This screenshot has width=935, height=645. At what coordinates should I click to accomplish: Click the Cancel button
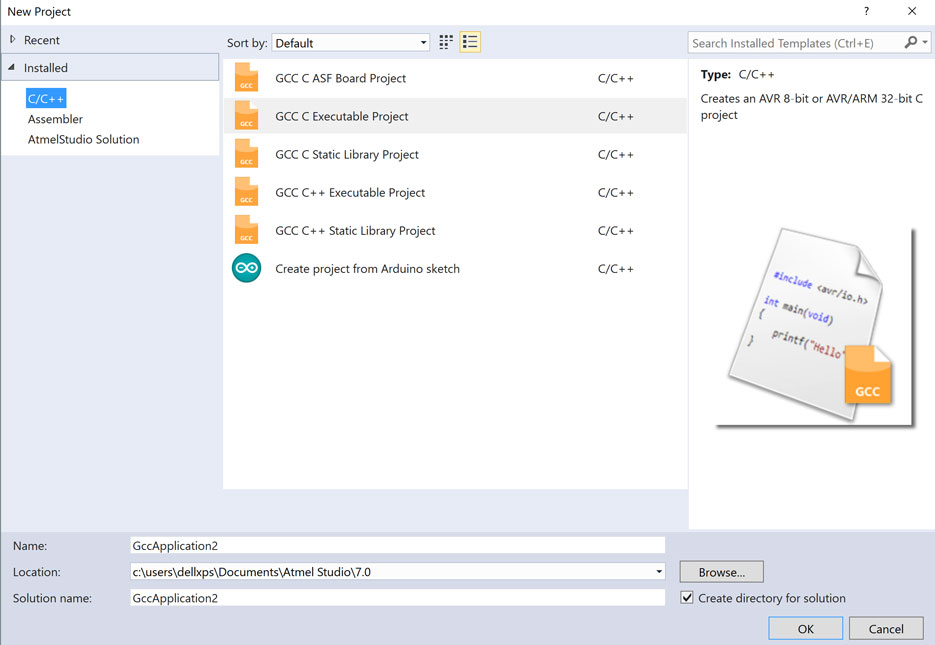click(886, 629)
